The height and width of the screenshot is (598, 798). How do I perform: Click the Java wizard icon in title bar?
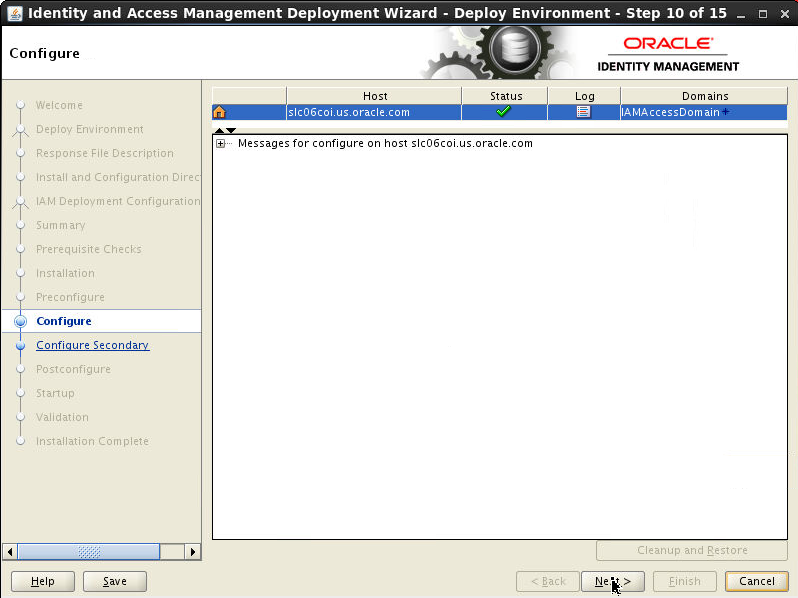point(15,13)
